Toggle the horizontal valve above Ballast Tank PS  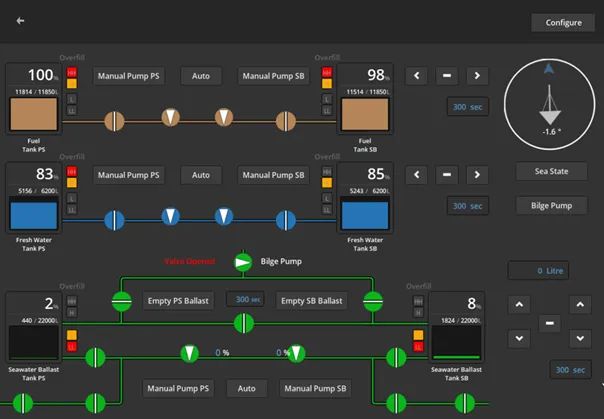pyautogui.click(x=122, y=302)
